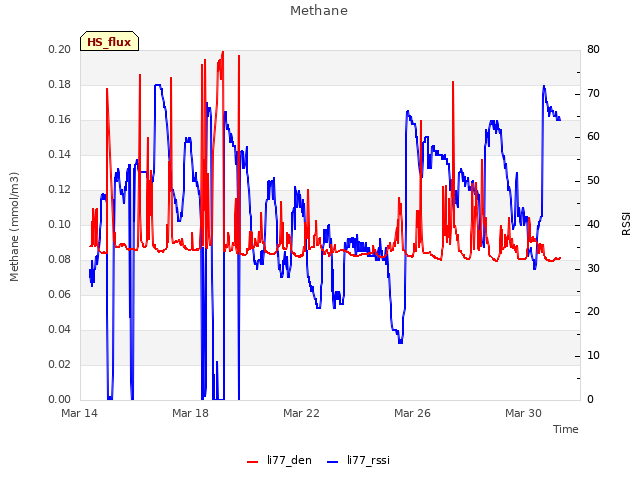Click the Methane chart title
Screen dimensions: 640x480
(x=319, y=11)
